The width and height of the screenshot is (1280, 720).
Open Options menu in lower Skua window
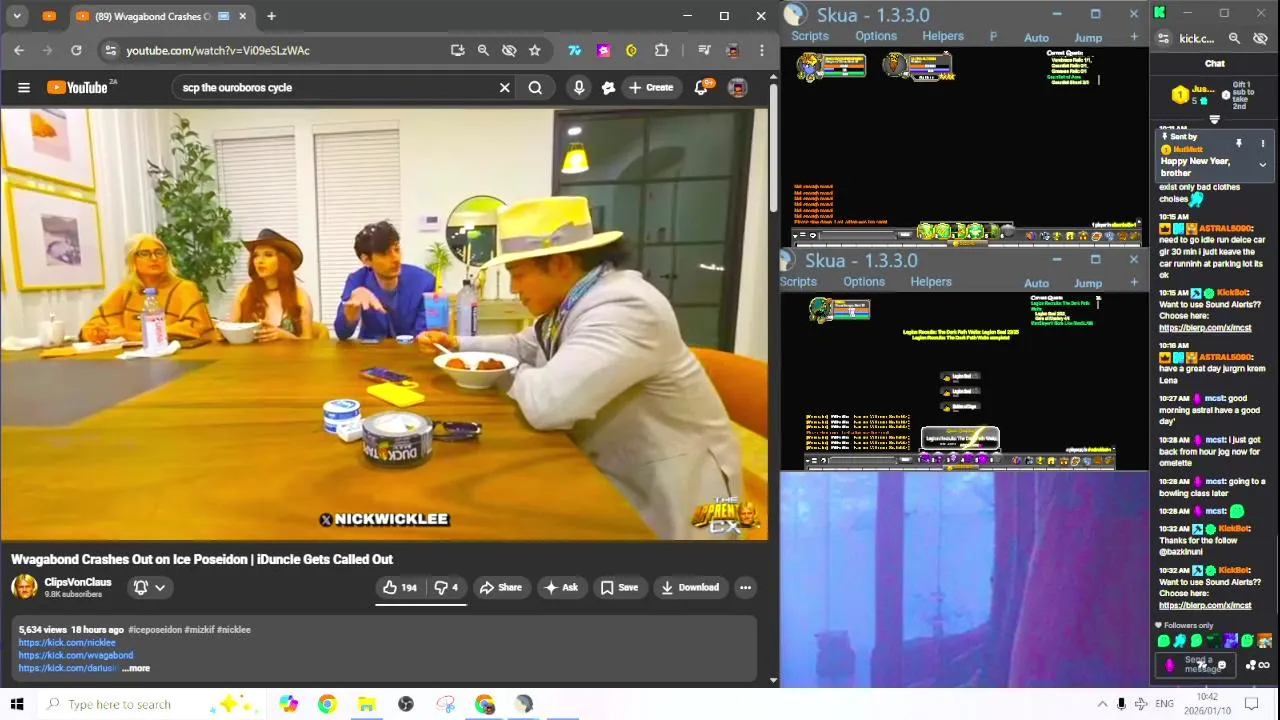point(864,282)
